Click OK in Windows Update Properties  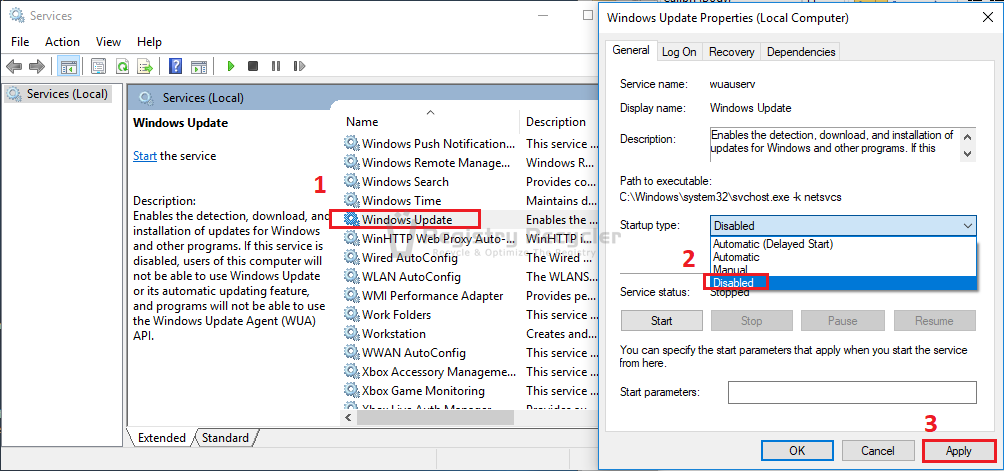tap(797, 451)
